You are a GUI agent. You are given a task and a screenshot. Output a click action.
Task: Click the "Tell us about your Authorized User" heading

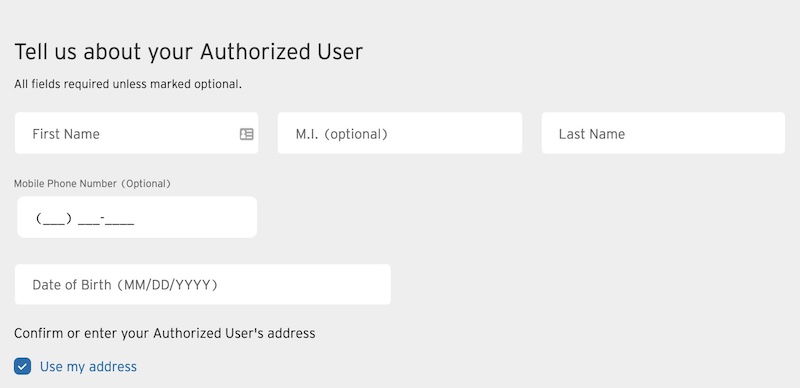click(x=188, y=52)
